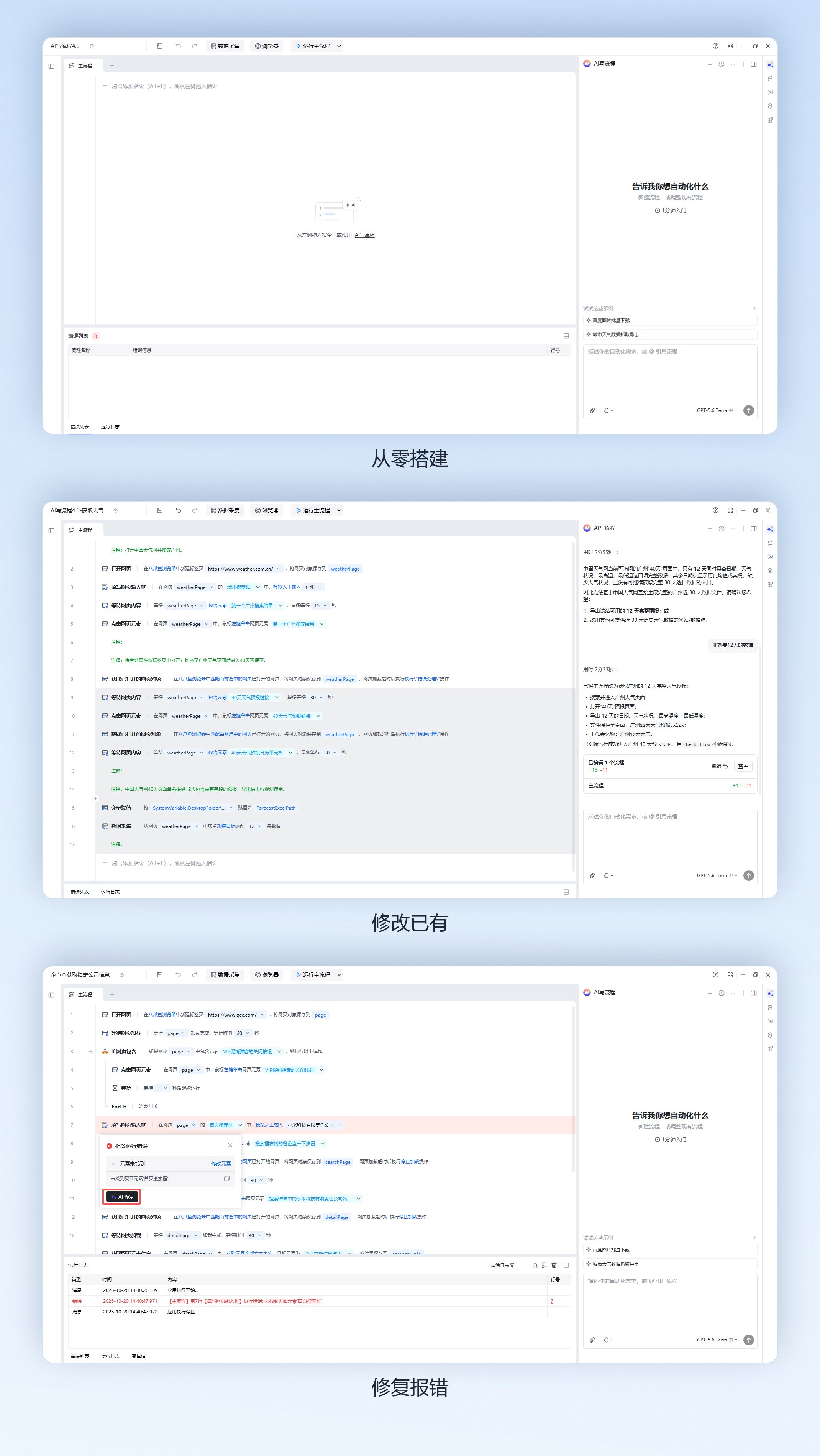Viewport: 820px width, 1456px height.
Task: Click the AI写流程 link in the empty top canvas
Action: pos(364,234)
